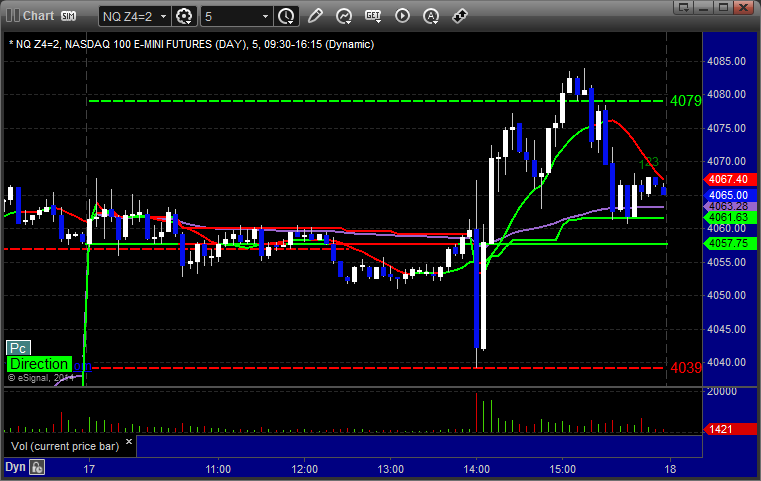Open the circled A toolbar menu
The height and width of the screenshot is (481, 761).
pyautogui.click(x=431, y=17)
